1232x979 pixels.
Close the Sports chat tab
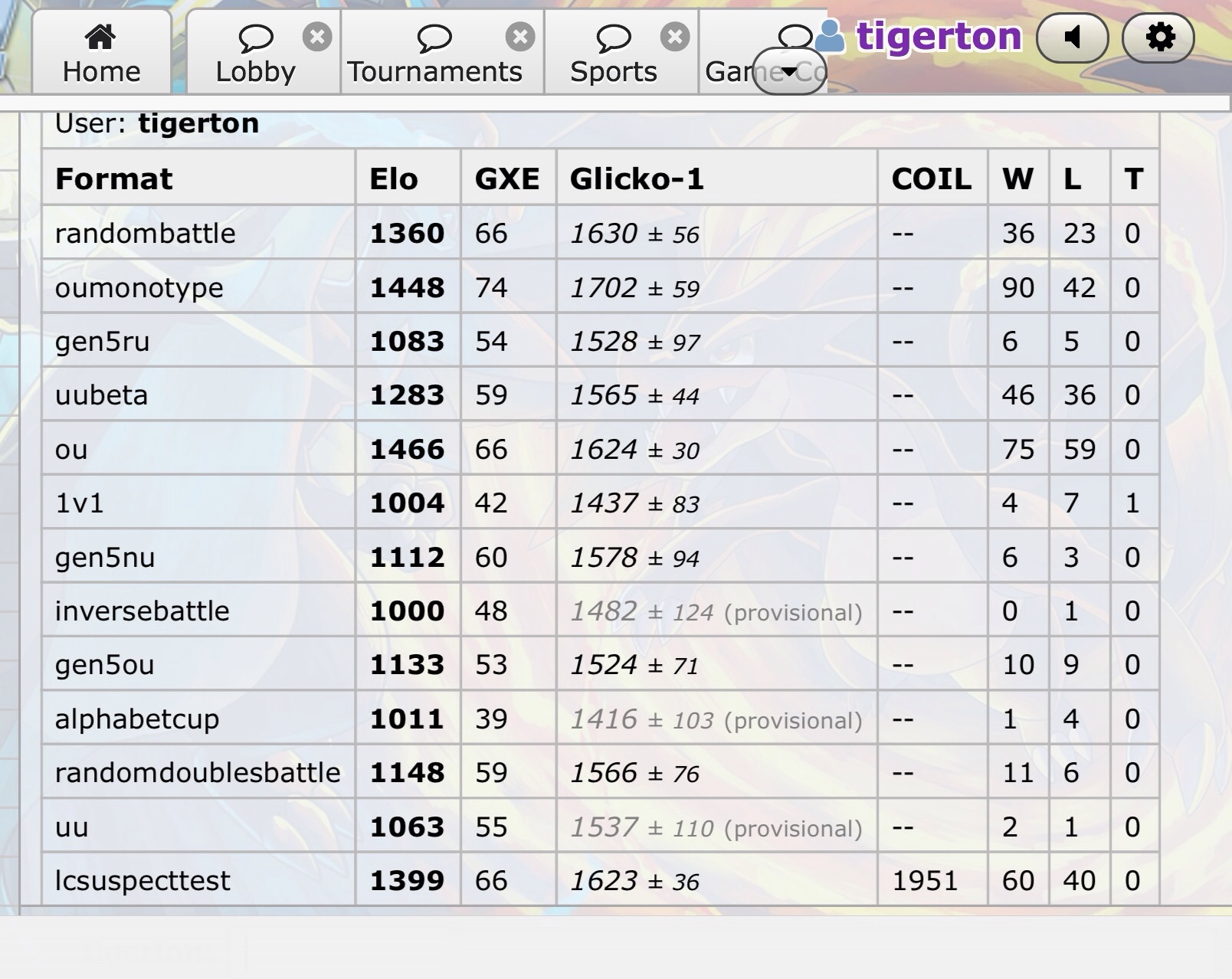[x=674, y=36]
